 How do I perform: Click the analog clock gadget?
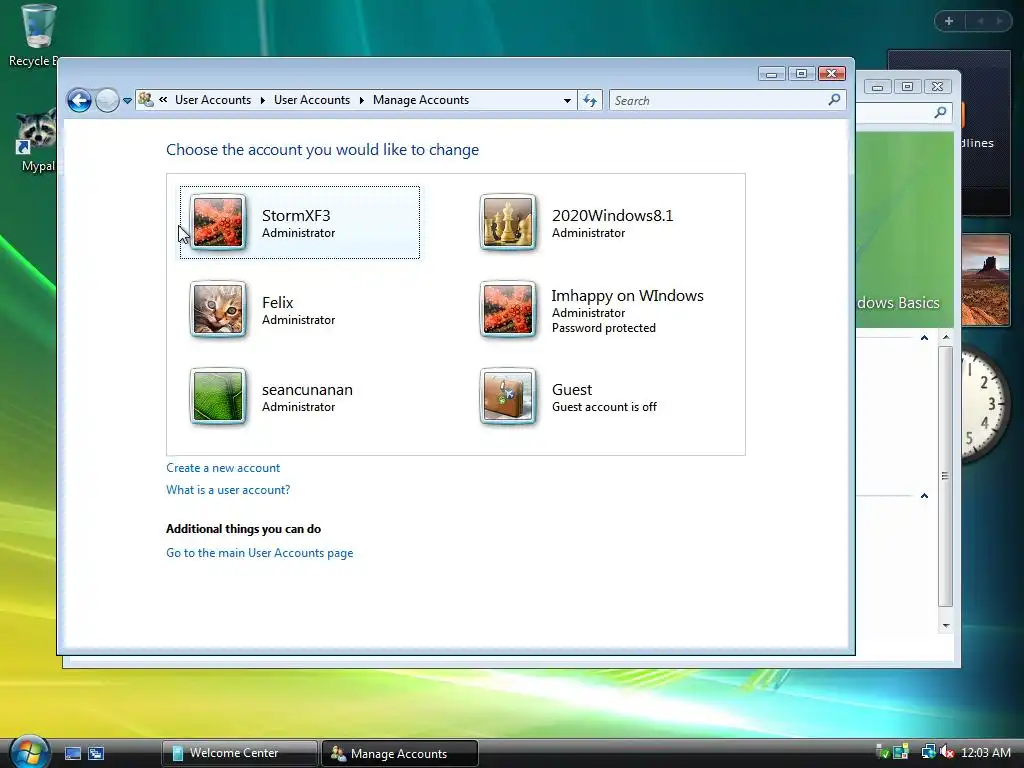pyautogui.click(x=985, y=405)
